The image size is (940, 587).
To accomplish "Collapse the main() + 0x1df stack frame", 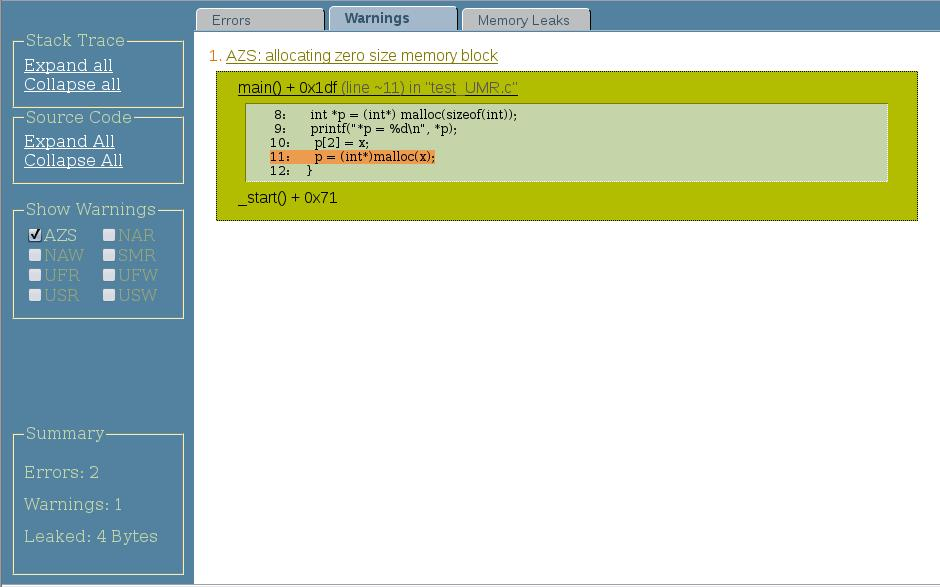I will point(378,88).
